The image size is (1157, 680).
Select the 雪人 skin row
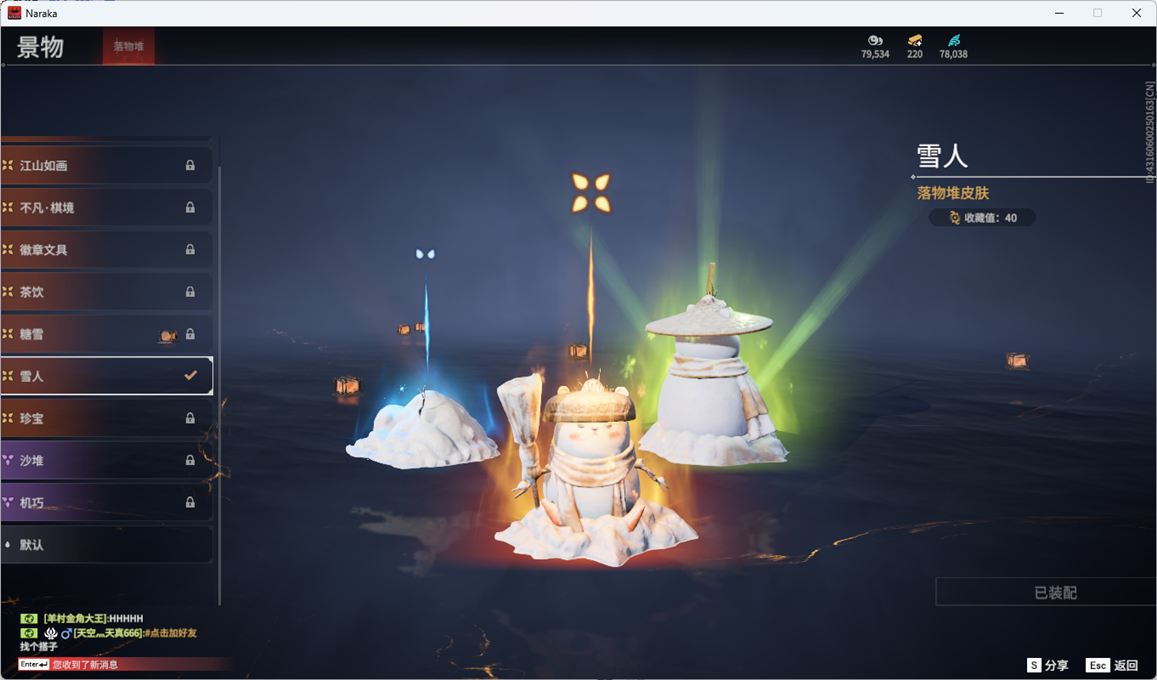click(107, 375)
